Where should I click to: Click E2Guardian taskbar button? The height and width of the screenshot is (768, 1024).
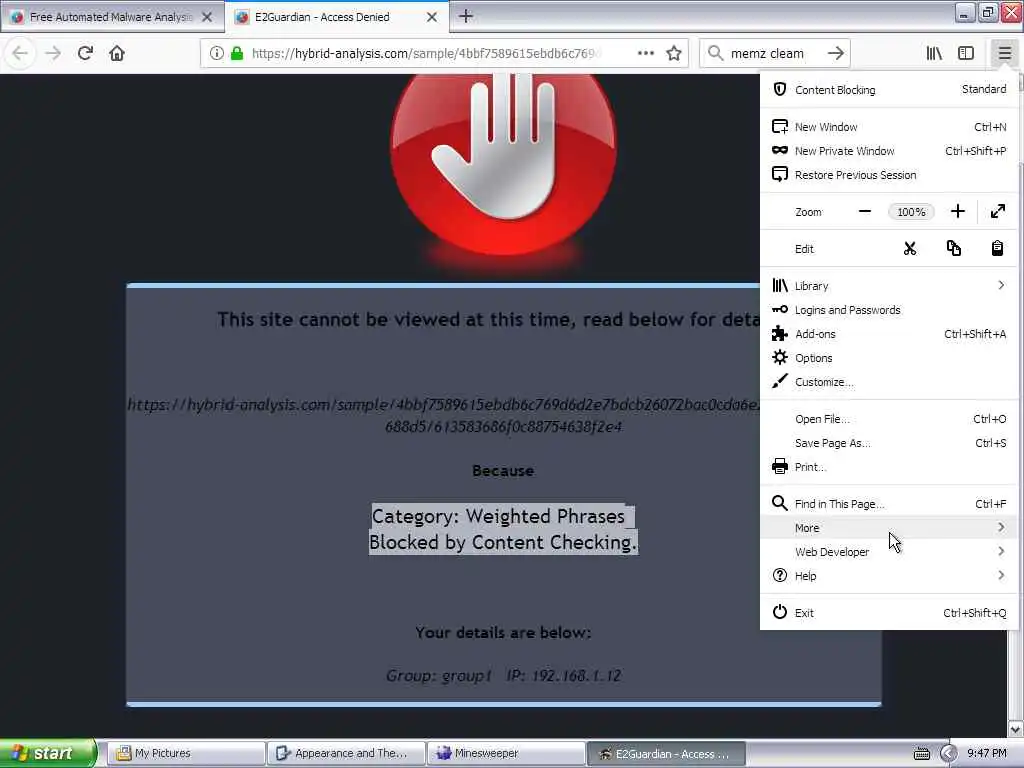(666, 754)
